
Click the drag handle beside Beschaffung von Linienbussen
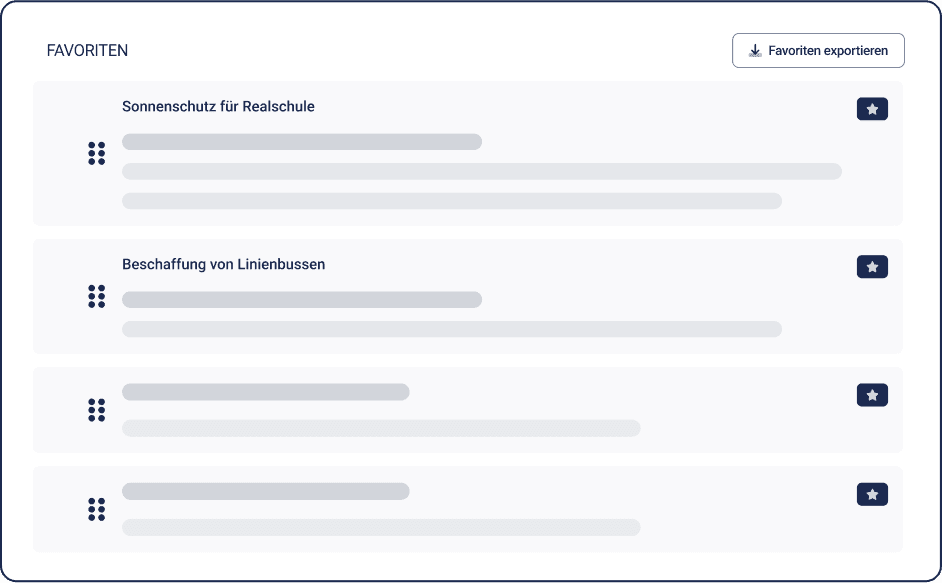(x=96, y=296)
